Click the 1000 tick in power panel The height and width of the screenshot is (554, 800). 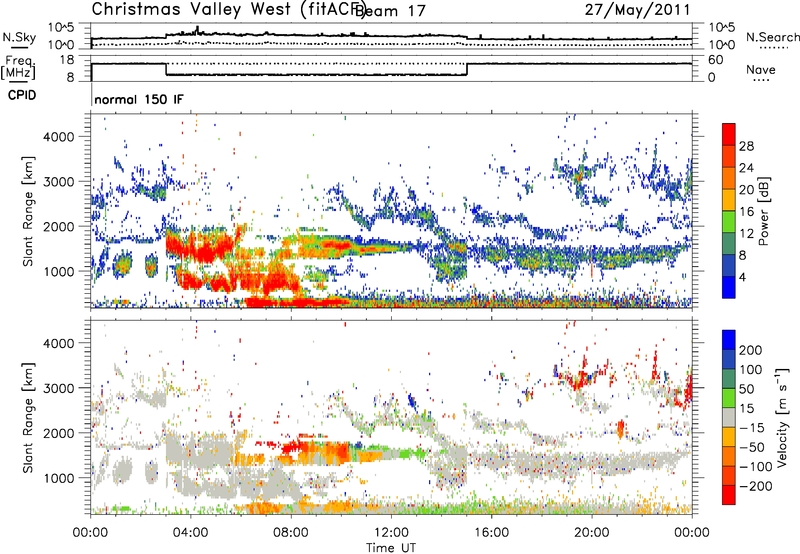[x=58, y=271]
